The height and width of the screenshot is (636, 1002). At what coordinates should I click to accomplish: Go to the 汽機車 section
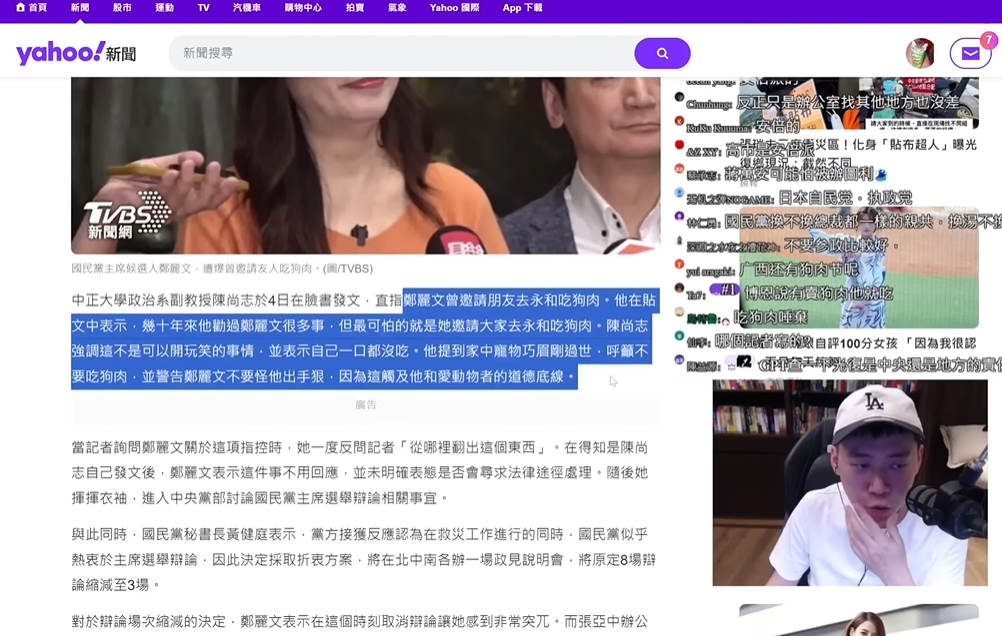click(246, 8)
